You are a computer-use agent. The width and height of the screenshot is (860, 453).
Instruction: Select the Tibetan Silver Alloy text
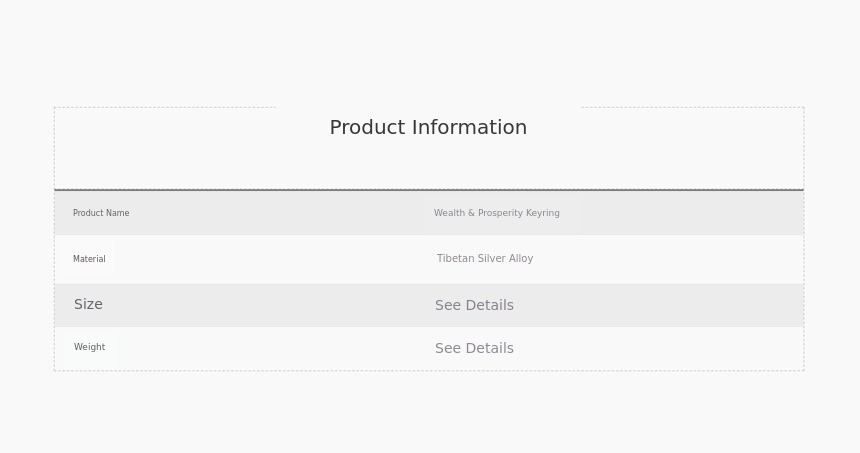(x=485, y=259)
